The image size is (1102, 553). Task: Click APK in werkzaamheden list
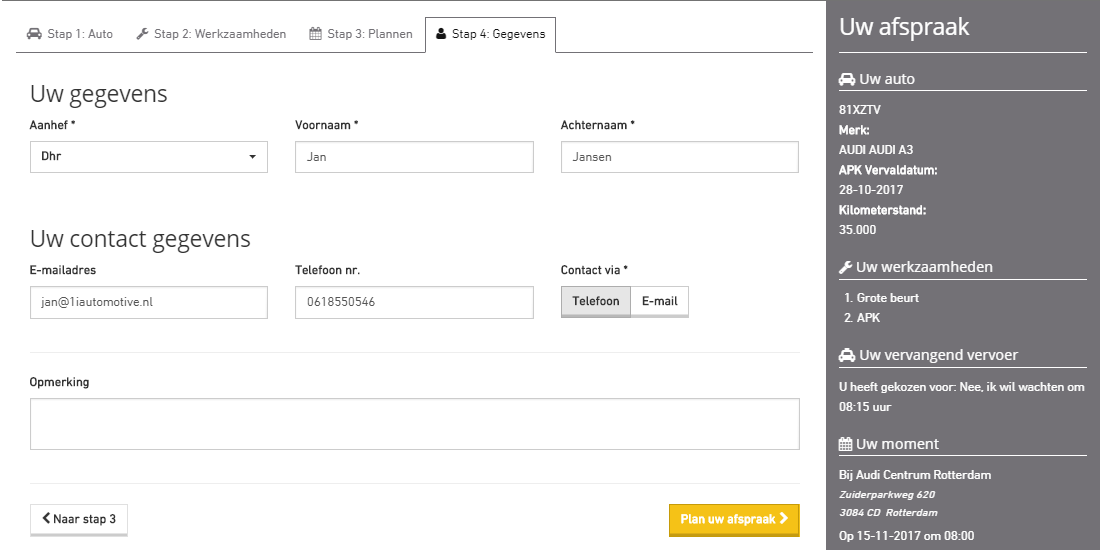869,318
